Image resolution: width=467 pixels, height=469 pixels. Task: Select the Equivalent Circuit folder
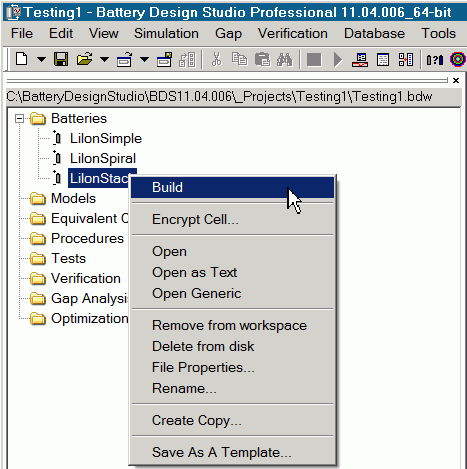[x=90, y=218]
